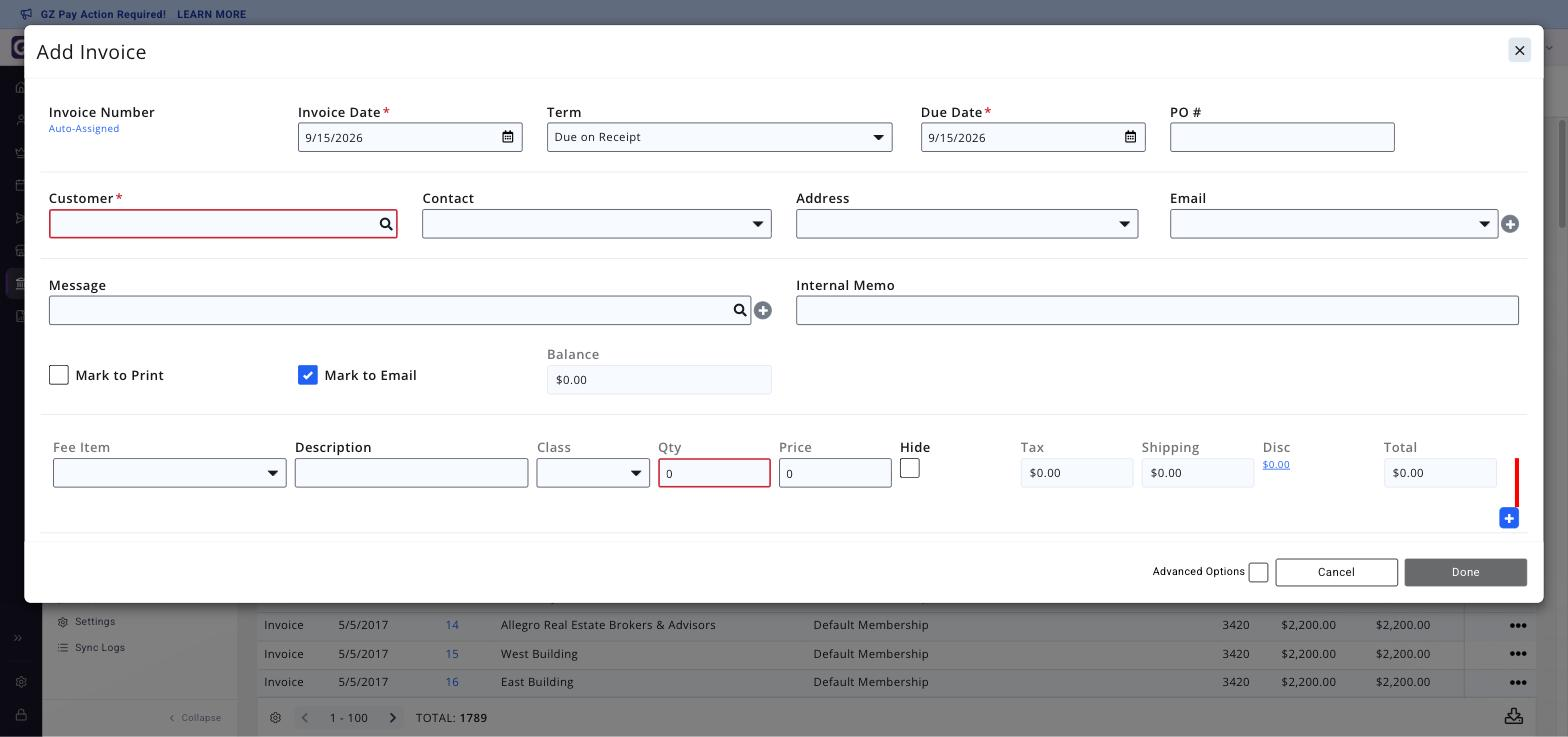The width and height of the screenshot is (1568, 737).
Task: Add a new fee line with blue plus
Action: coord(1509,518)
